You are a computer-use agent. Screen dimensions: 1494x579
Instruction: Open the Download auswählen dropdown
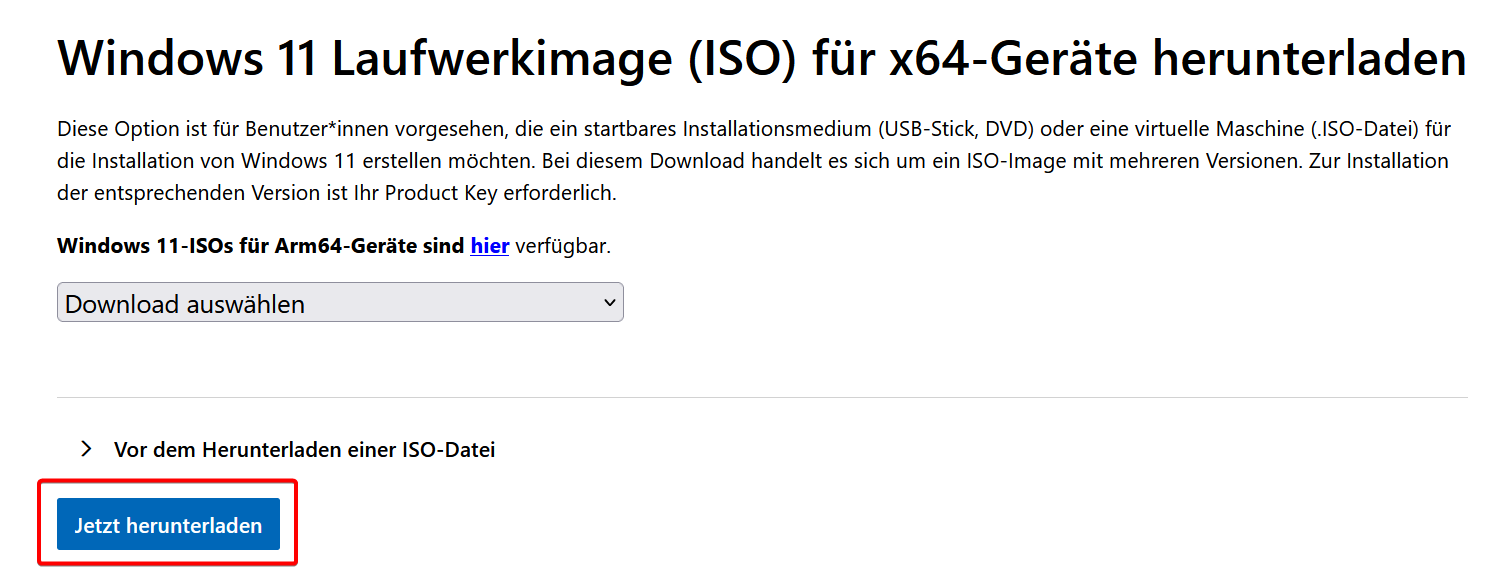coord(340,303)
